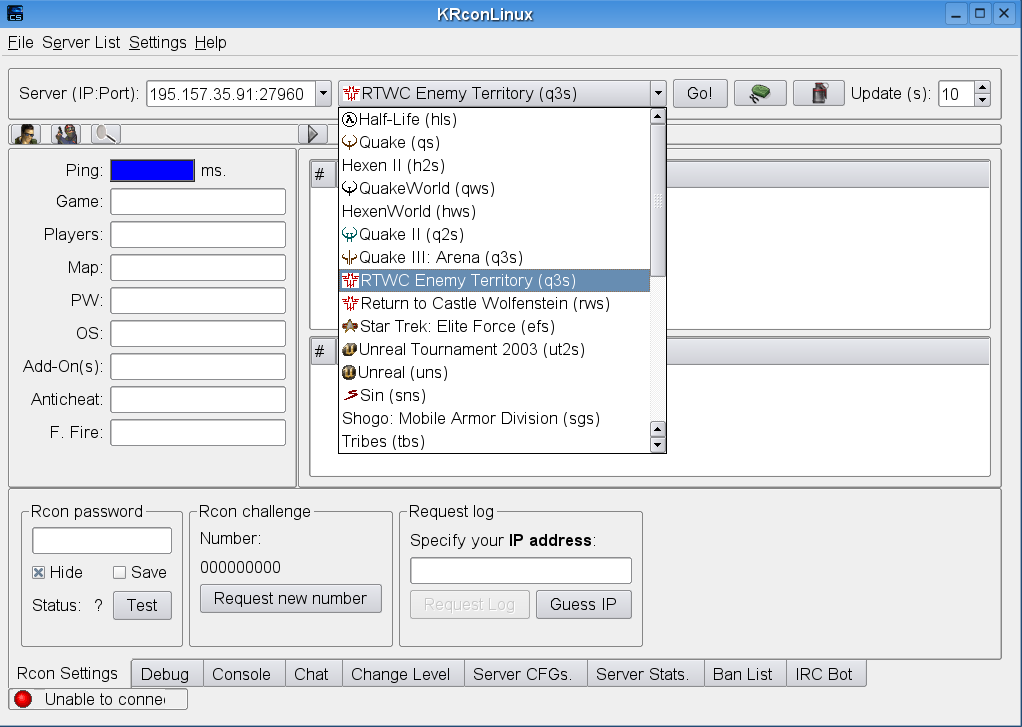Viewport: 1022px width, 727px height.
Task: Click the Players info field
Action: click(198, 234)
